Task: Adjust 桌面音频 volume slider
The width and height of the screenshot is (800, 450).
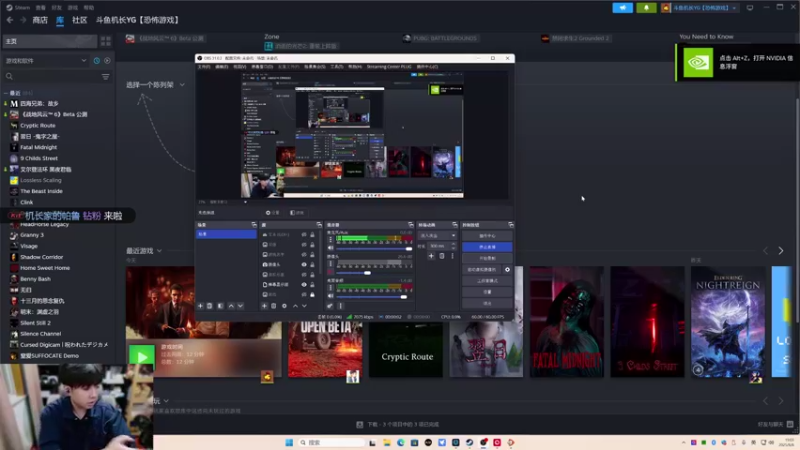Action: pyautogui.click(x=374, y=296)
